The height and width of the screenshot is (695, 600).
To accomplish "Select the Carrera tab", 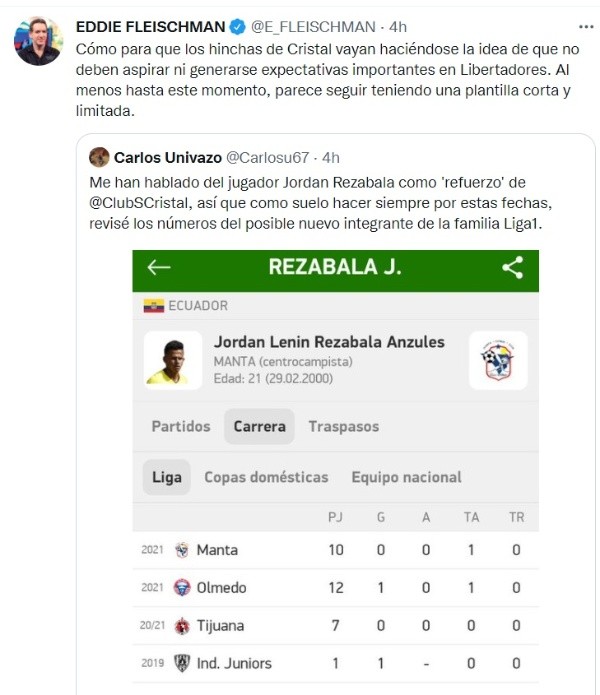I will point(259,426).
